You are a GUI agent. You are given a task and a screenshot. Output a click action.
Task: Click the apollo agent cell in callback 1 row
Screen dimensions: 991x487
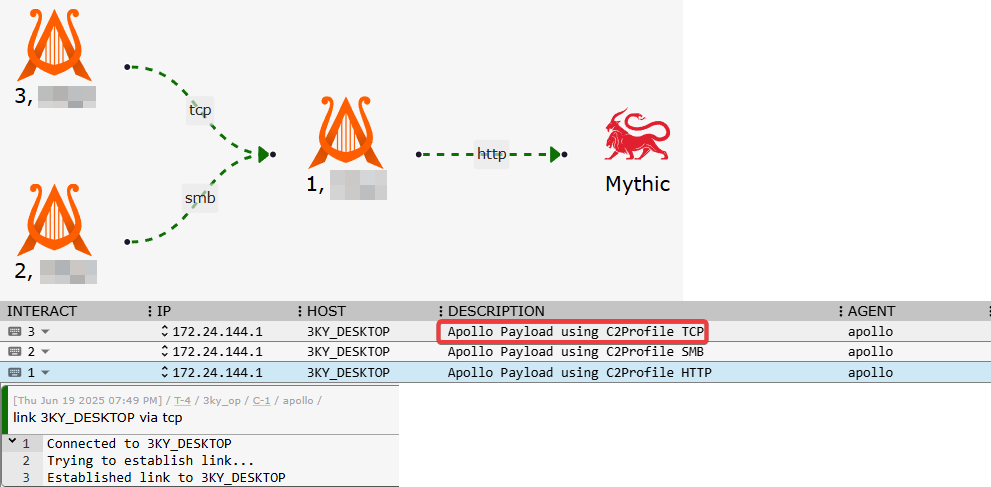tap(870, 373)
